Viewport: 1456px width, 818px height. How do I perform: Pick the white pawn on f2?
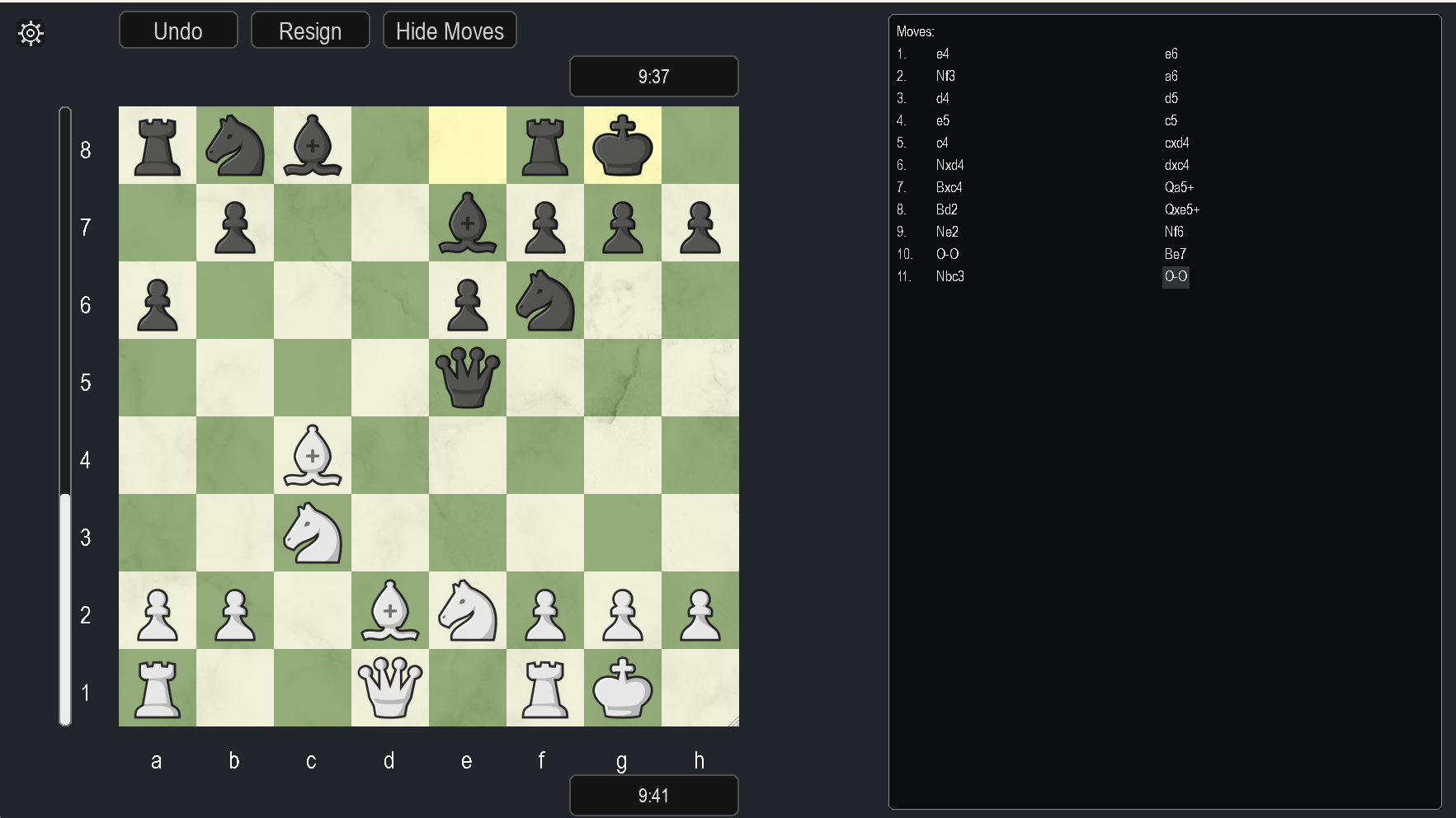pyautogui.click(x=545, y=614)
